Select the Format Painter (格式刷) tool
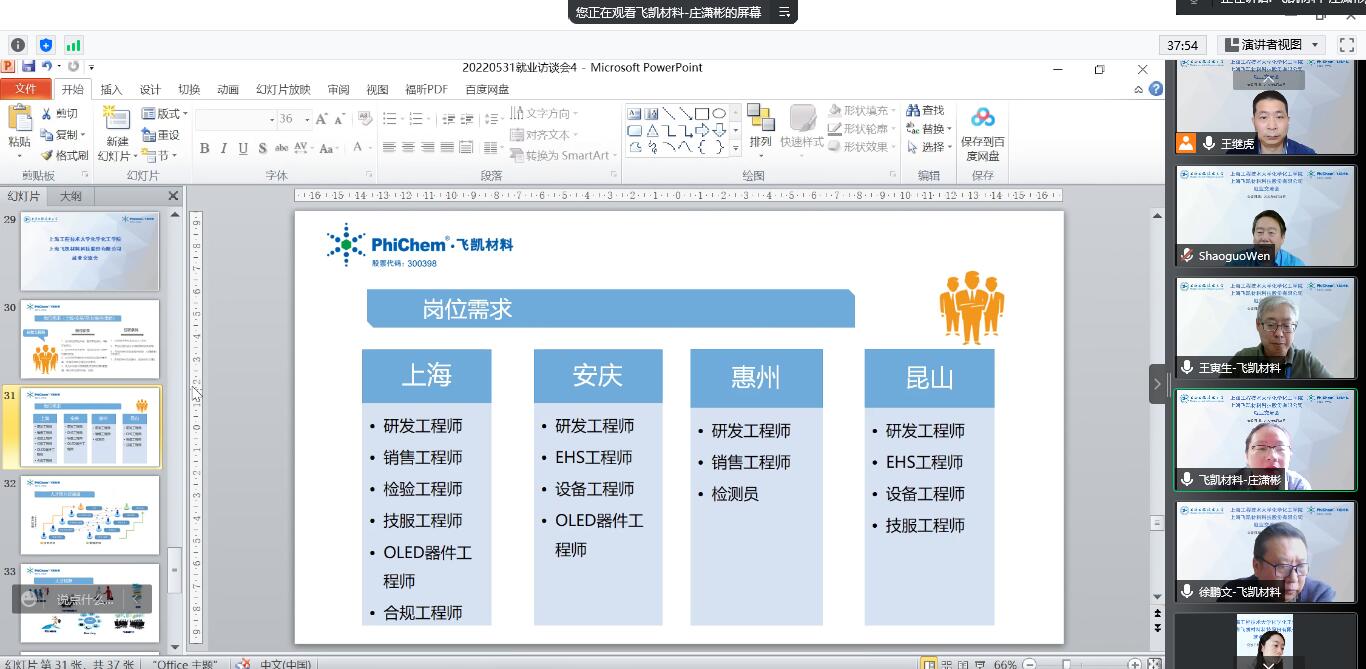1366x669 pixels. click(x=65, y=156)
